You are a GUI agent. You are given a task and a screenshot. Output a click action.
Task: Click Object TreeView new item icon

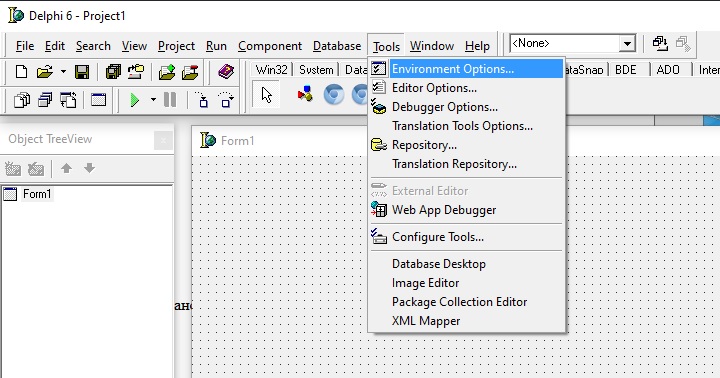click(x=13, y=169)
